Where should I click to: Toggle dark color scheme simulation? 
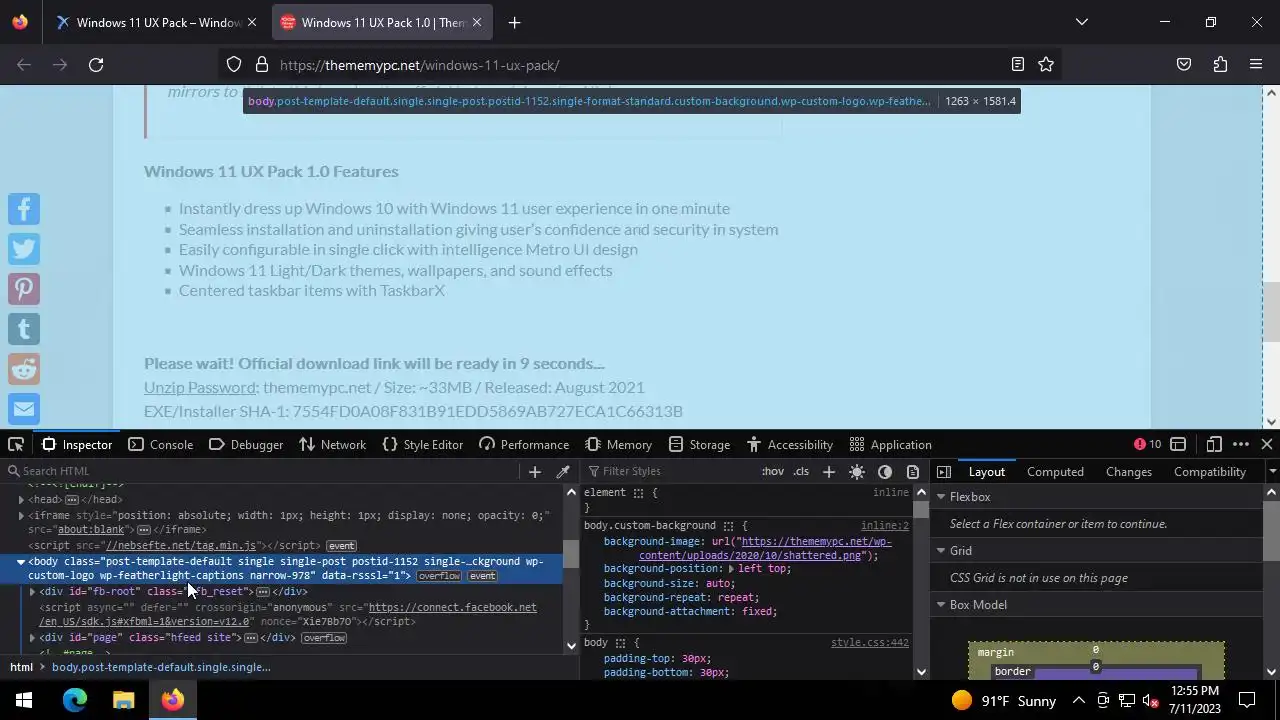point(885,471)
